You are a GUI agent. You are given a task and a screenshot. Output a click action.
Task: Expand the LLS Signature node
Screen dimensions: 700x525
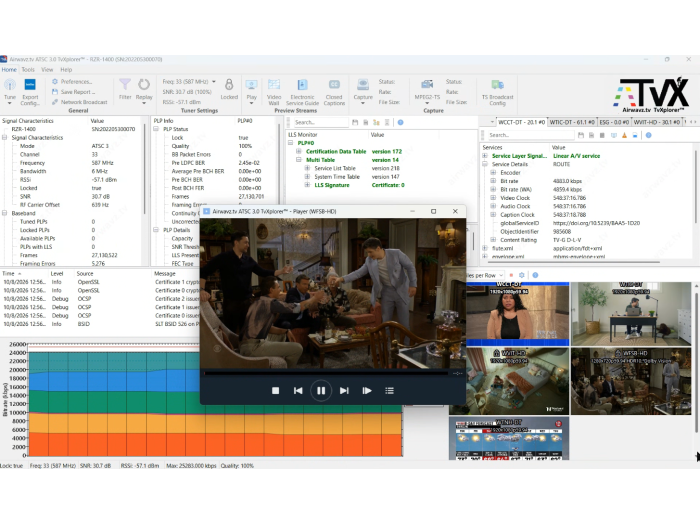[307, 185]
